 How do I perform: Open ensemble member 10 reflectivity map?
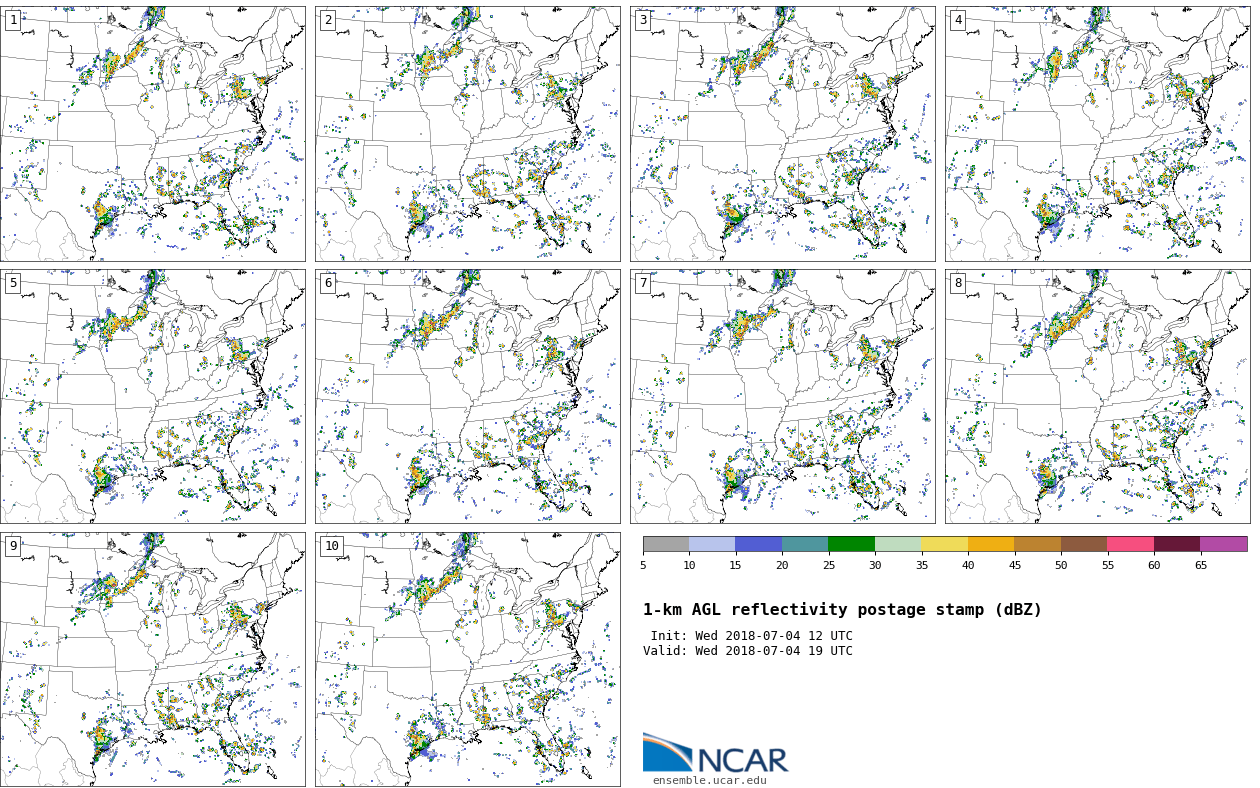(x=467, y=659)
